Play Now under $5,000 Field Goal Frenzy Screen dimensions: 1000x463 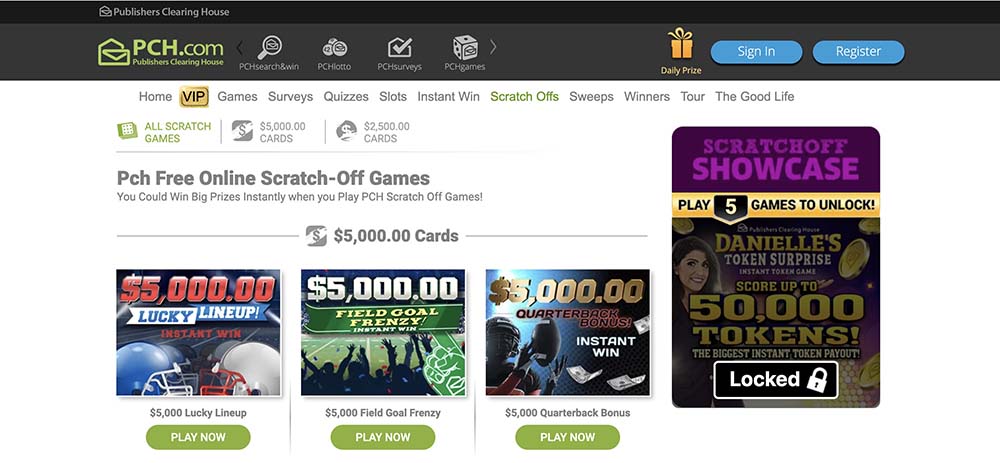383,437
